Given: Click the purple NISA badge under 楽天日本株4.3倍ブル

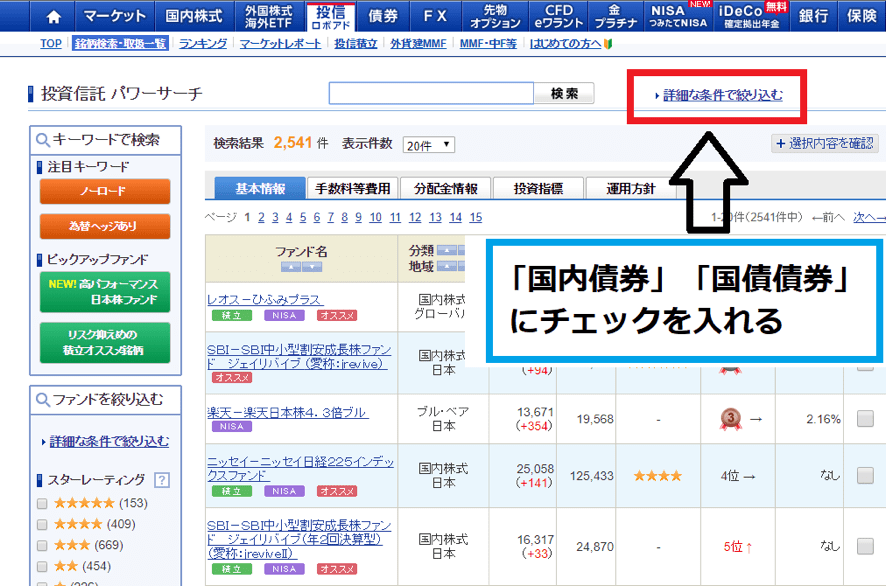Looking at the screenshot, I should (231, 427).
